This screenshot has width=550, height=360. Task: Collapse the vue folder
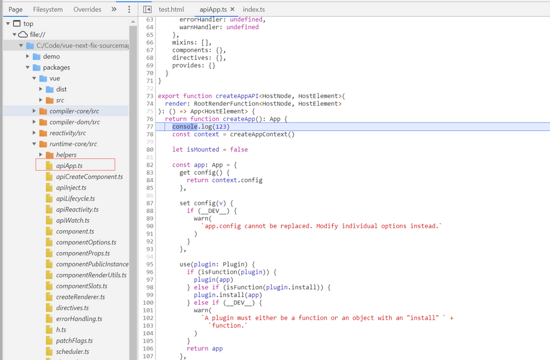click(x=34, y=78)
